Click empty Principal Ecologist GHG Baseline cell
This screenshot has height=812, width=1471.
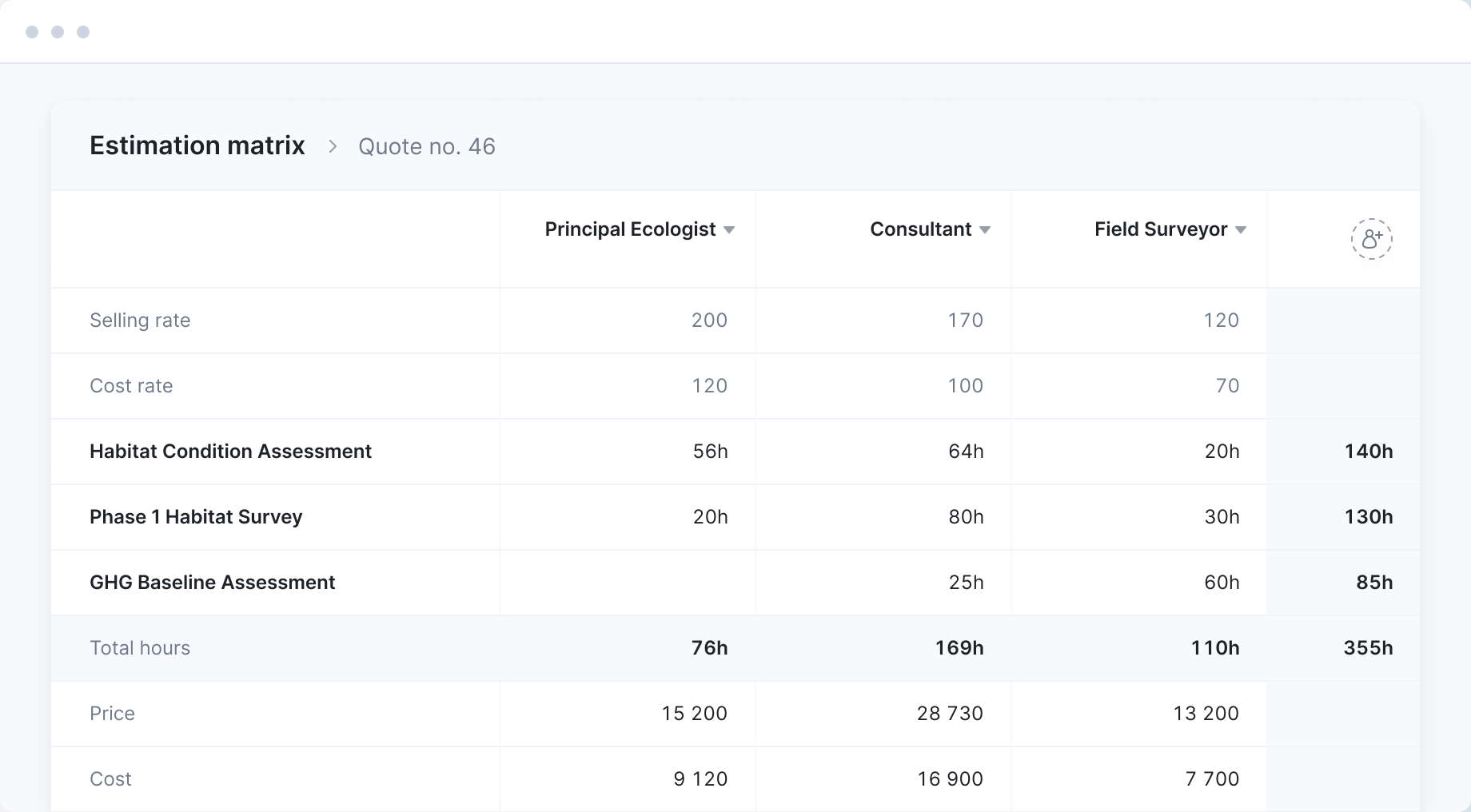click(x=628, y=583)
